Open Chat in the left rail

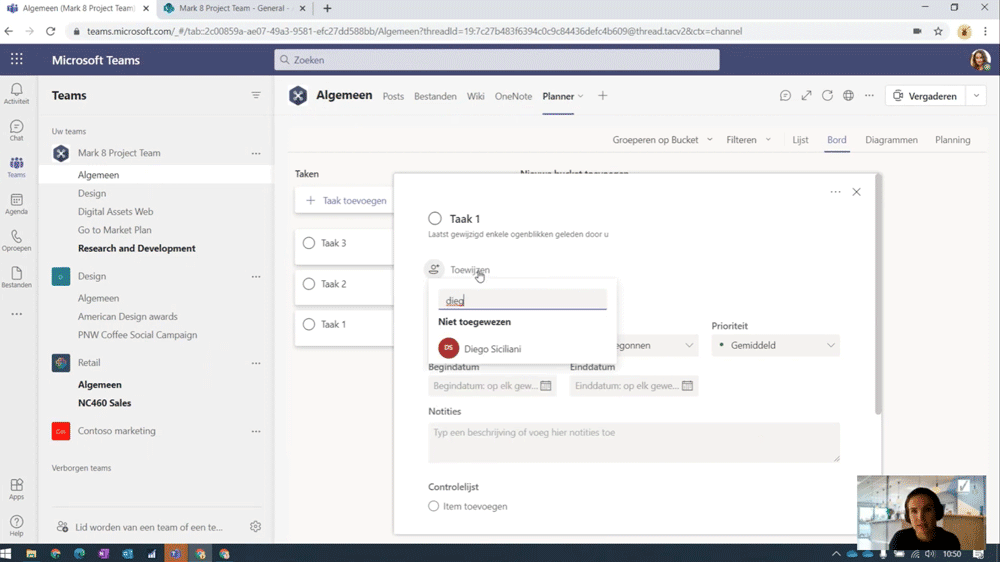click(x=17, y=130)
